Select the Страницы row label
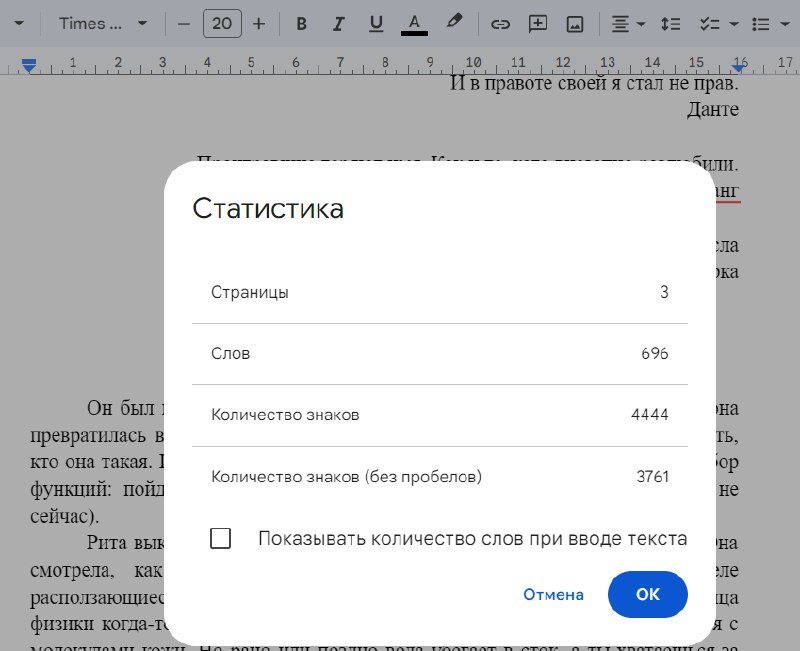The width and height of the screenshot is (800, 651). [250, 292]
